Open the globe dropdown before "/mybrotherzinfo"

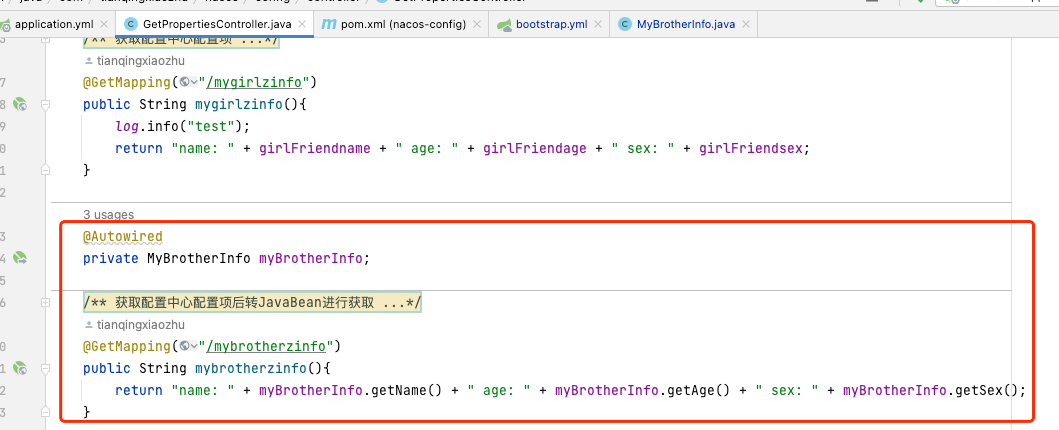pyautogui.click(x=188, y=347)
